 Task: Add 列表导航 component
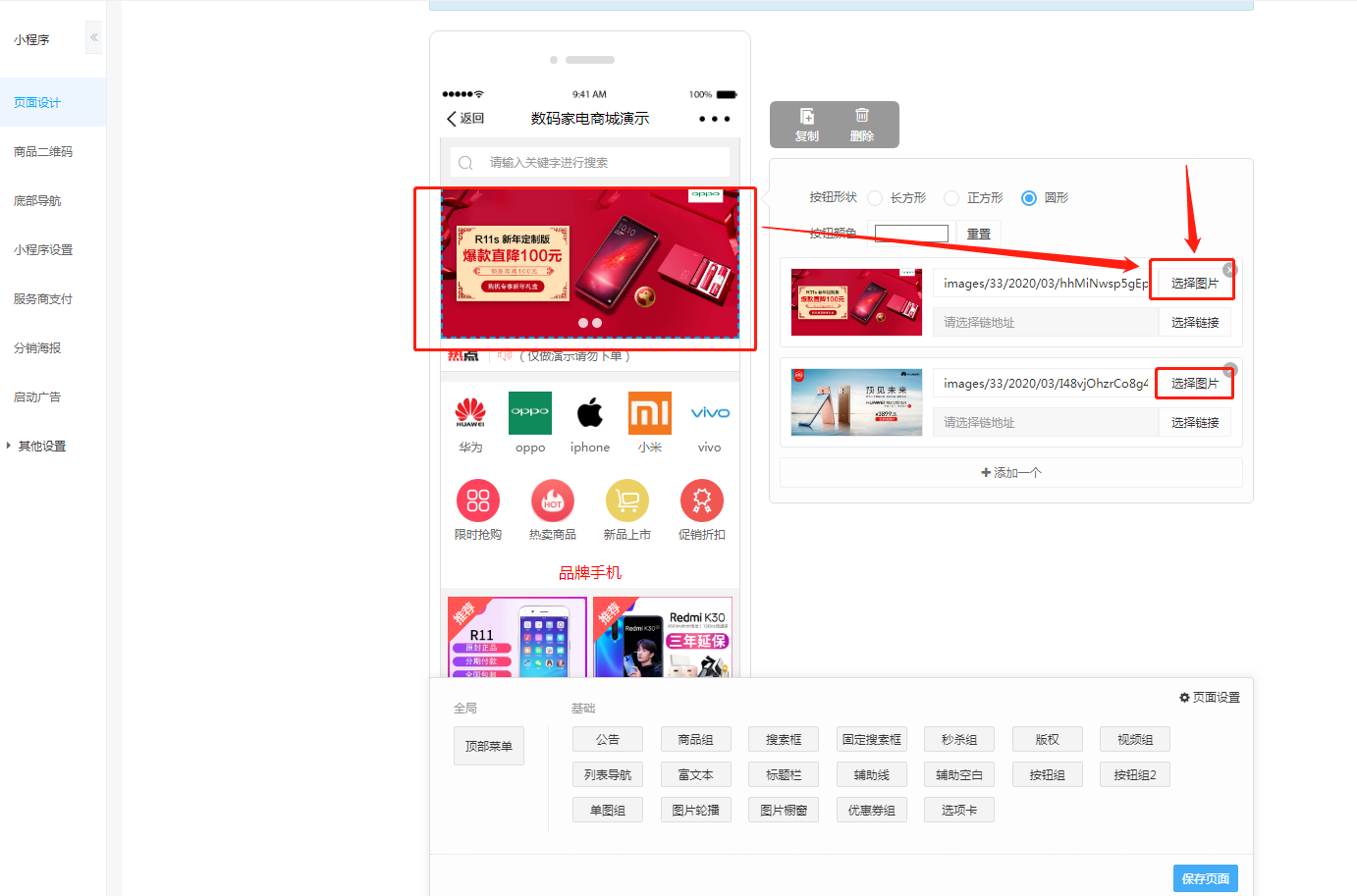[608, 775]
